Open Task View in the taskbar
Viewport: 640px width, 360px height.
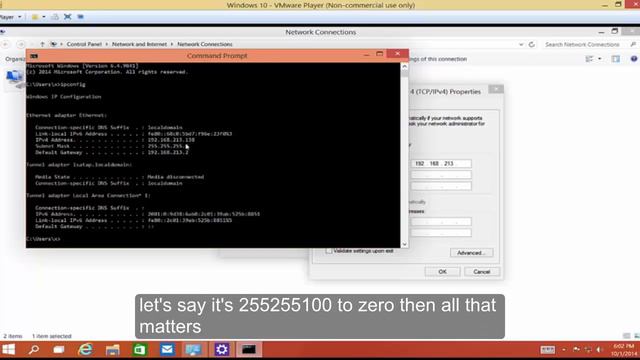coord(59,350)
